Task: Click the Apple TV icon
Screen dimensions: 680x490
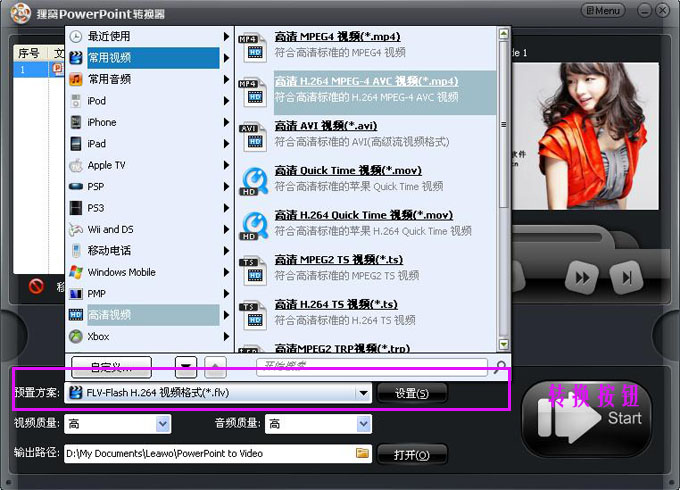Action: (x=76, y=165)
